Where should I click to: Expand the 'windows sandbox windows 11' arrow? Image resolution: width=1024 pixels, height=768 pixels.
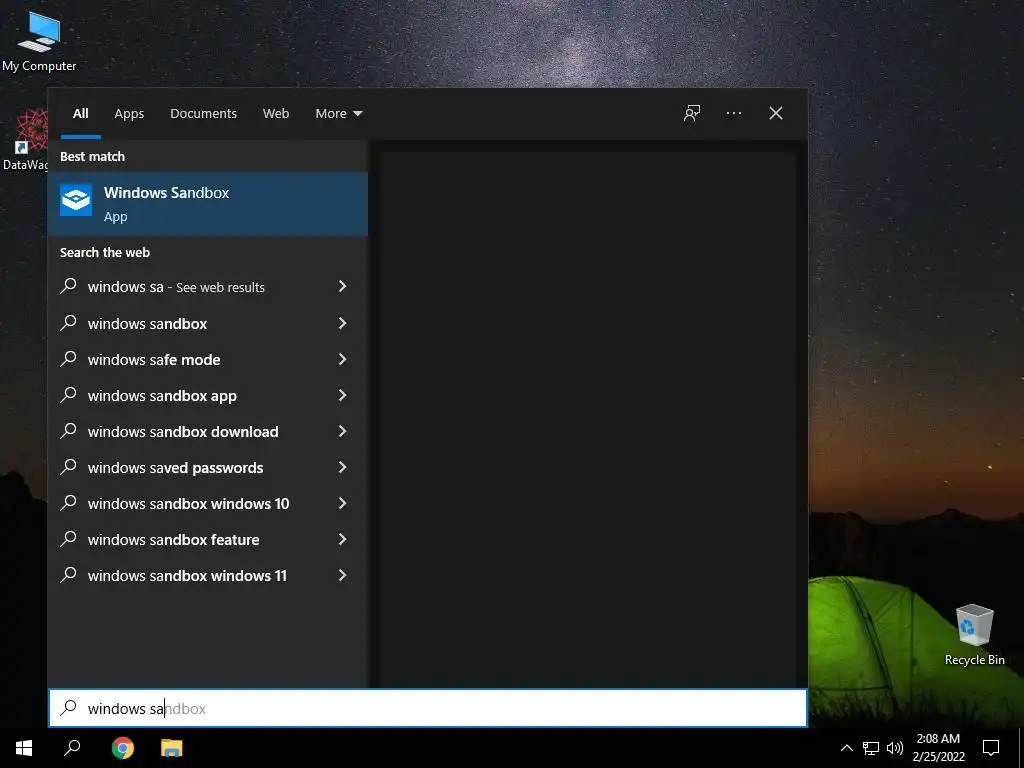tap(342, 575)
